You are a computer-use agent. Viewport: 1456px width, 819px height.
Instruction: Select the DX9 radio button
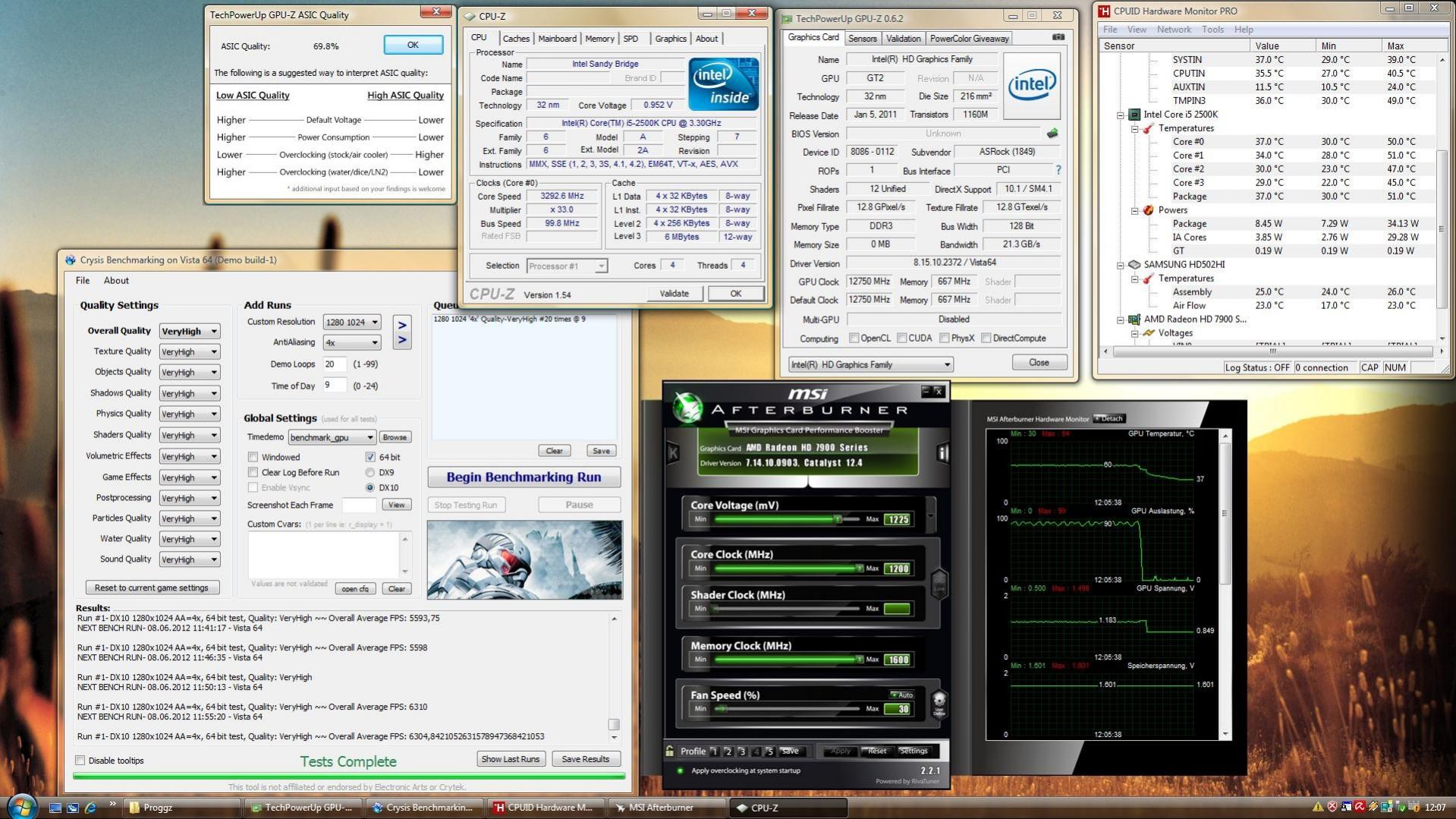coord(370,472)
